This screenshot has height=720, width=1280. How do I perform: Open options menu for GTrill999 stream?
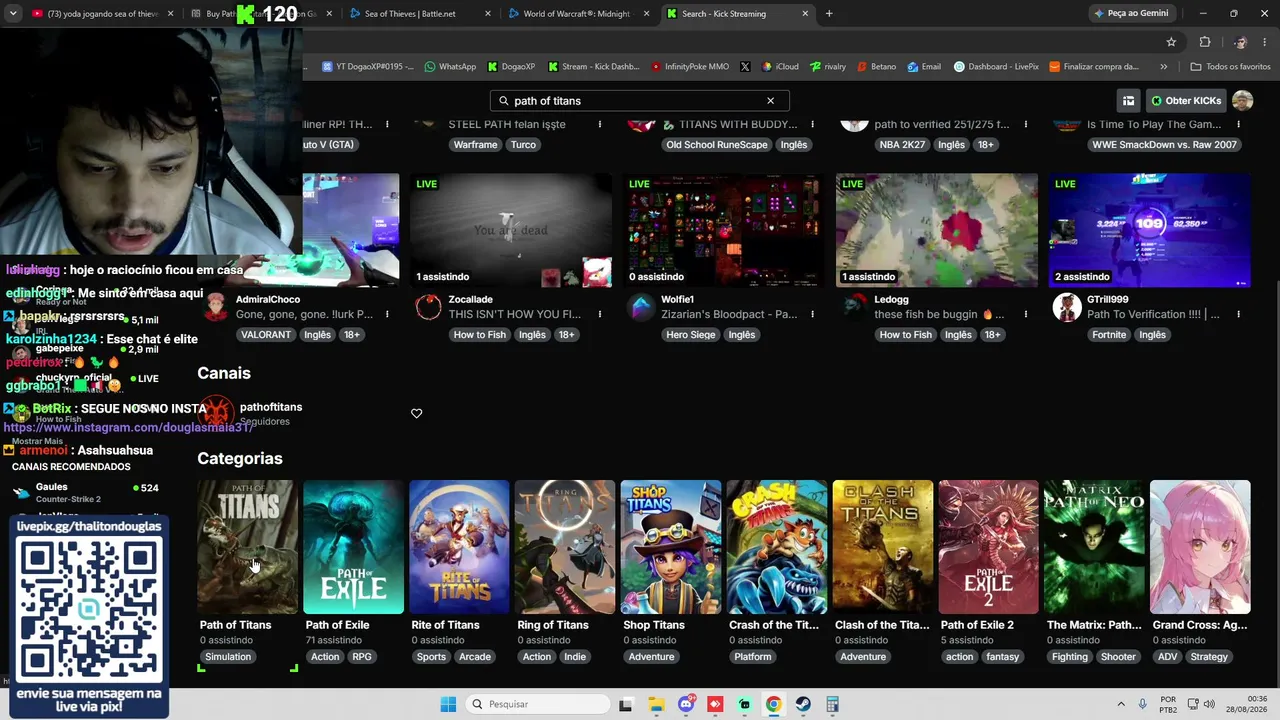click(x=1239, y=314)
